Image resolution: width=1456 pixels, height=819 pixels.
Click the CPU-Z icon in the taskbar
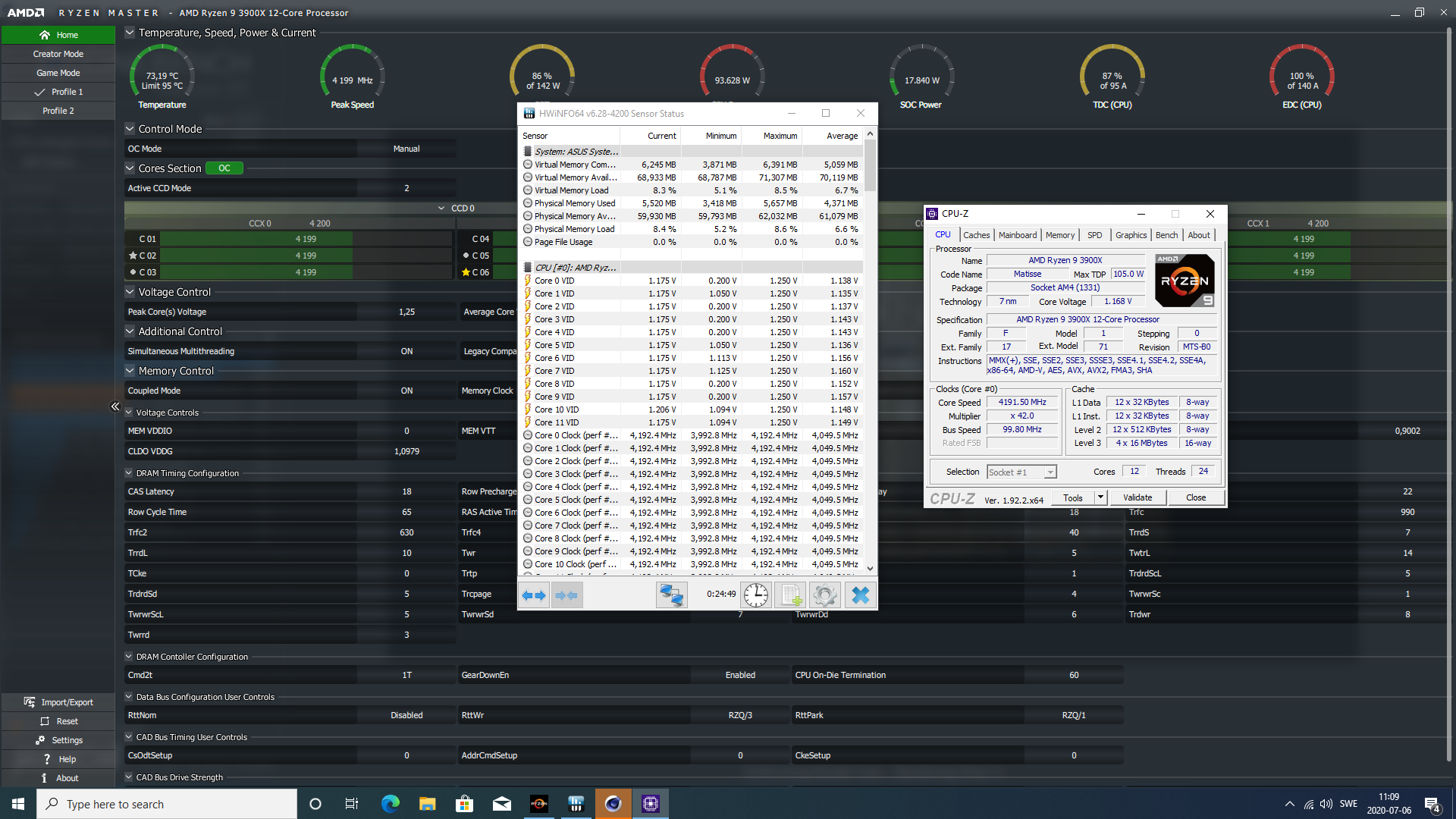[651, 804]
